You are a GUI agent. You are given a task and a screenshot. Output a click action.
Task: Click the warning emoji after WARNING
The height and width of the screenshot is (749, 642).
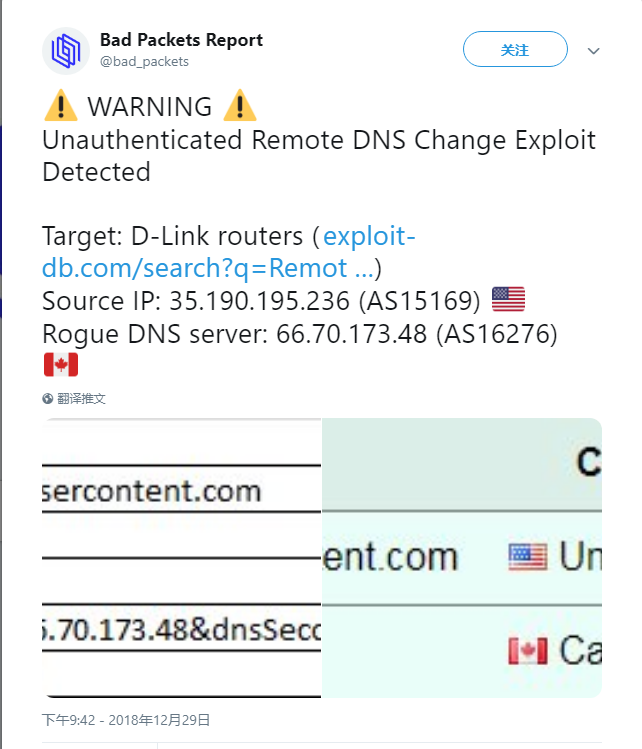(x=240, y=106)
